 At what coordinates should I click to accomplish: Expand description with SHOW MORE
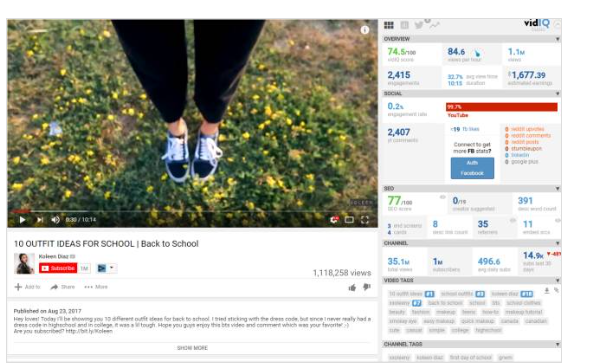[192, 348]
